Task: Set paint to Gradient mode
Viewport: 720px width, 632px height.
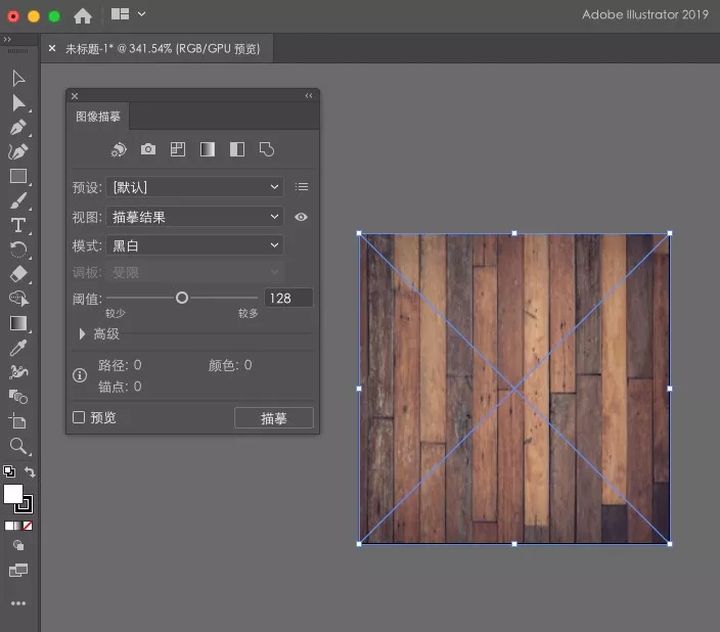Action: pos(18,526)
